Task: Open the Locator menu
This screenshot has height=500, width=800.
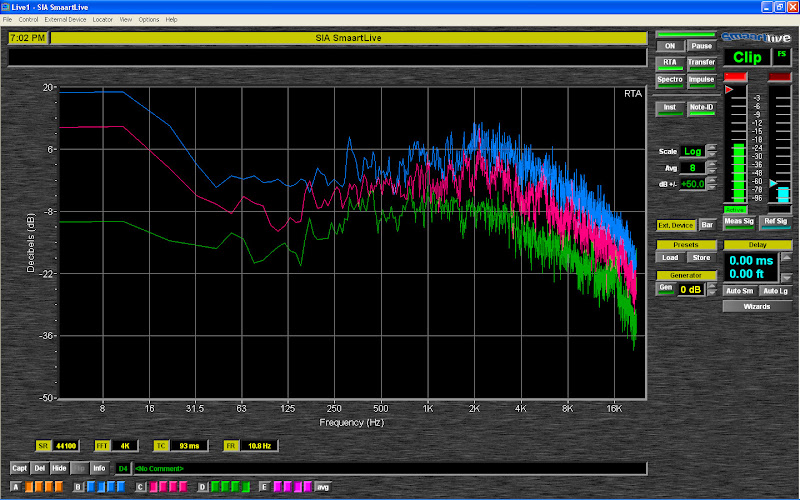Action: click(103, 19)
